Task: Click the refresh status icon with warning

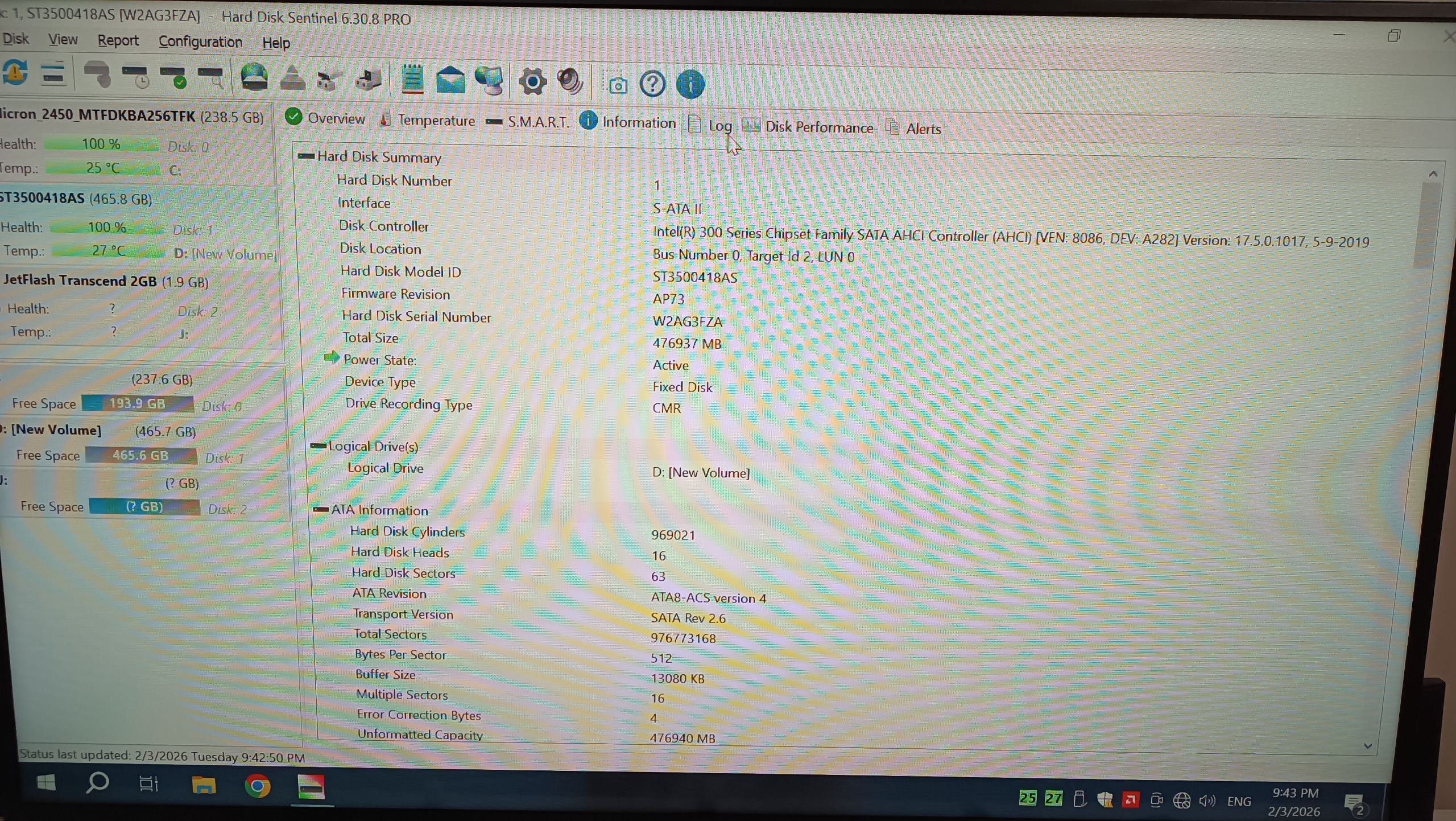Action: point(15,74)
